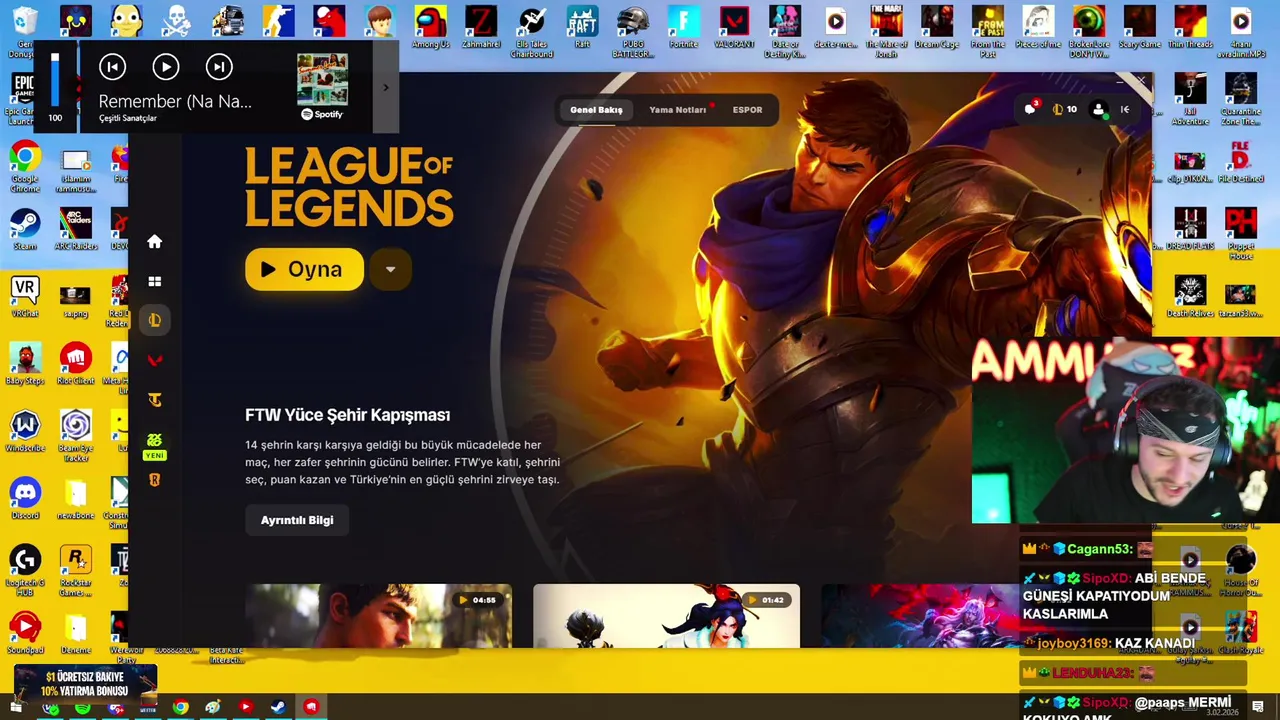Select the FTW Yüce Şehir Kapışması heading
Viewport: 1280px width, 720px height.
point(347,415)
